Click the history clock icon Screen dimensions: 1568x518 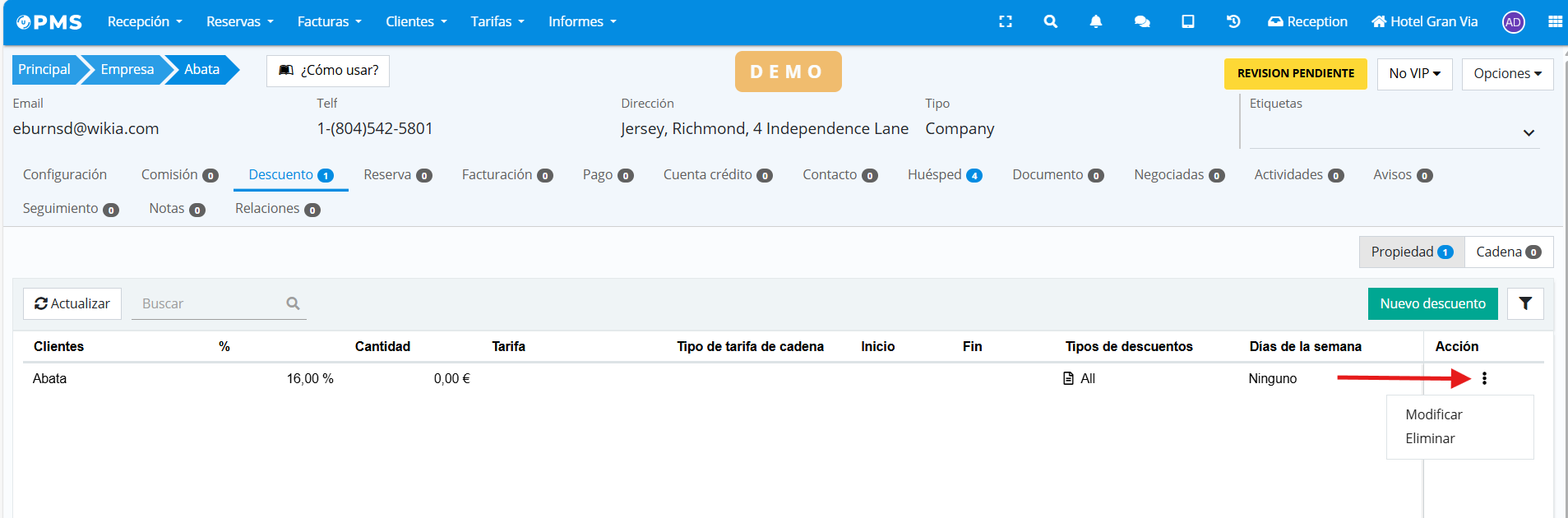[1233, 22]
